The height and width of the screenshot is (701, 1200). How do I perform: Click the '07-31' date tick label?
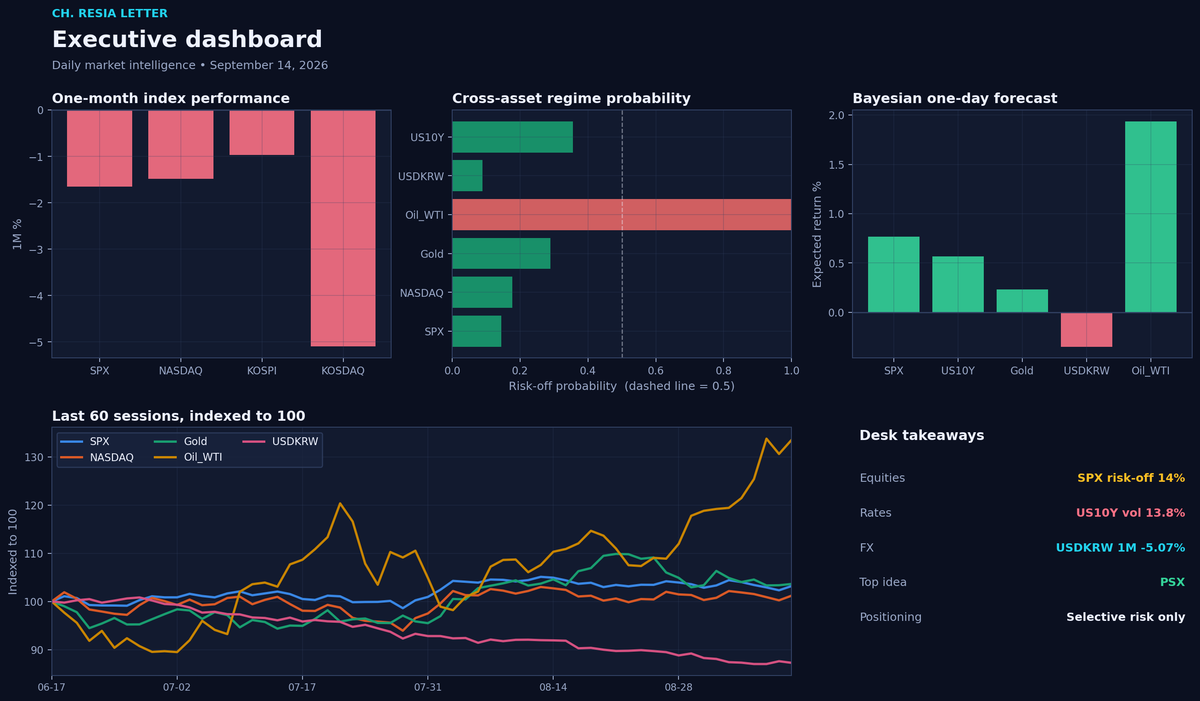click(x=428, y=688)
